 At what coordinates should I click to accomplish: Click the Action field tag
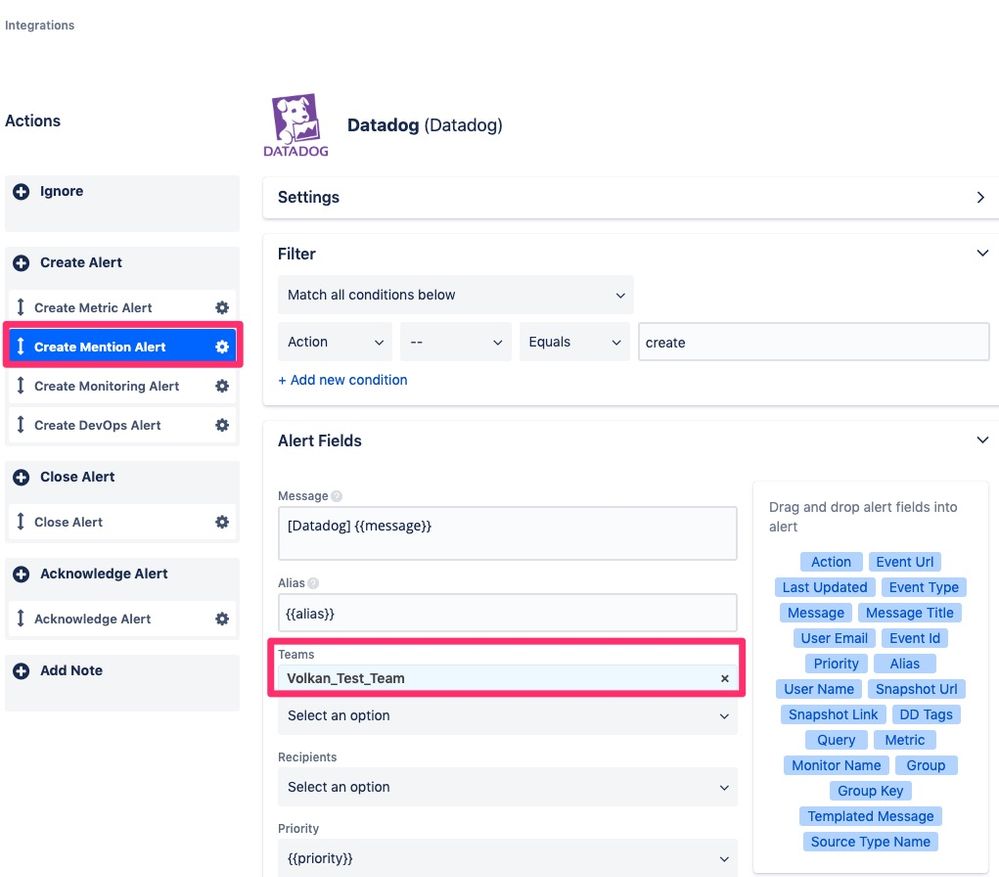coord(831,562)
